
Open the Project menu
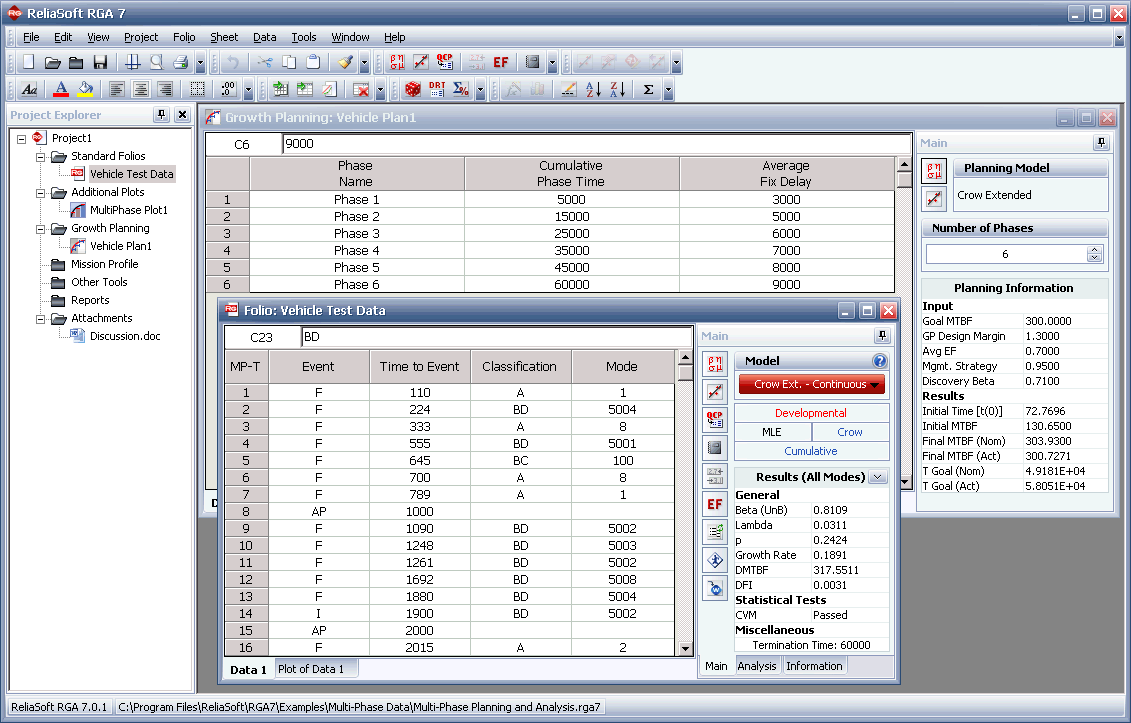[x=141, y=37]
